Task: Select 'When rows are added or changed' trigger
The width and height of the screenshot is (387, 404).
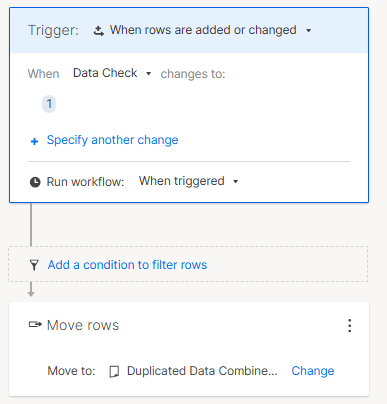Action: [203, 30]
